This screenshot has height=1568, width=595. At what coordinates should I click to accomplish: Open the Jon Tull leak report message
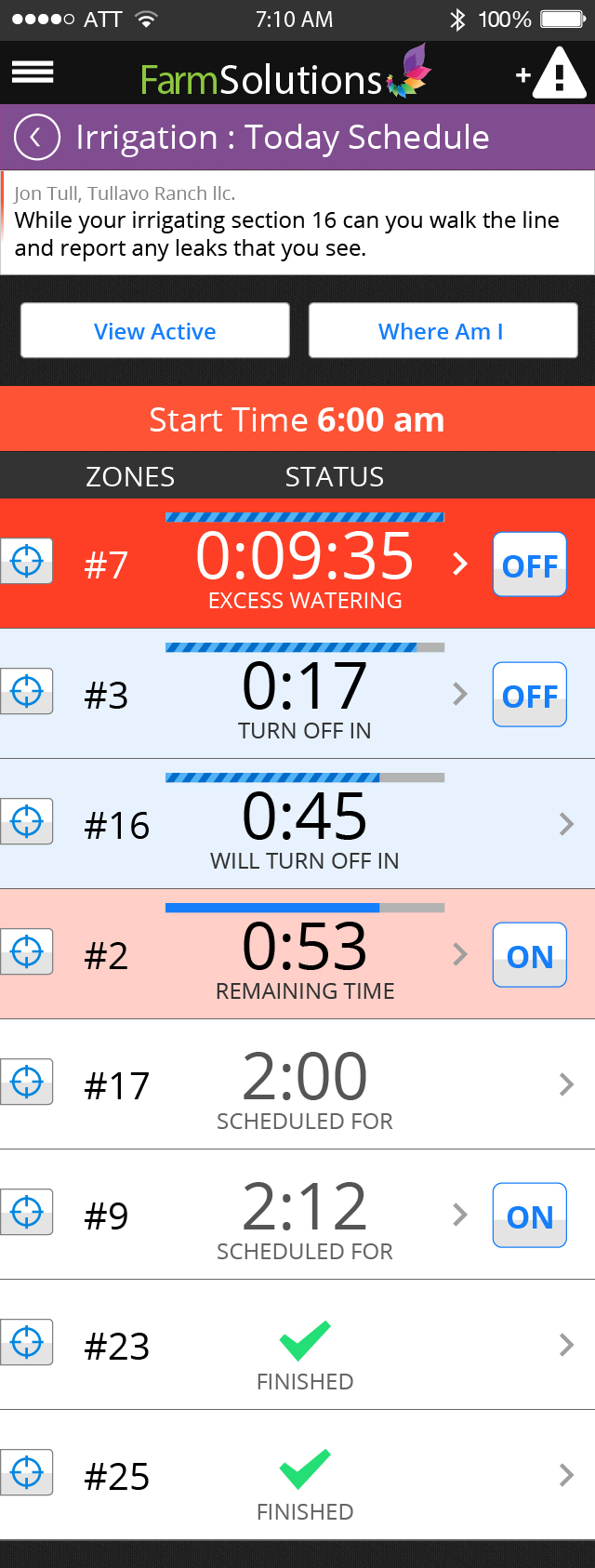click(297, 222)
